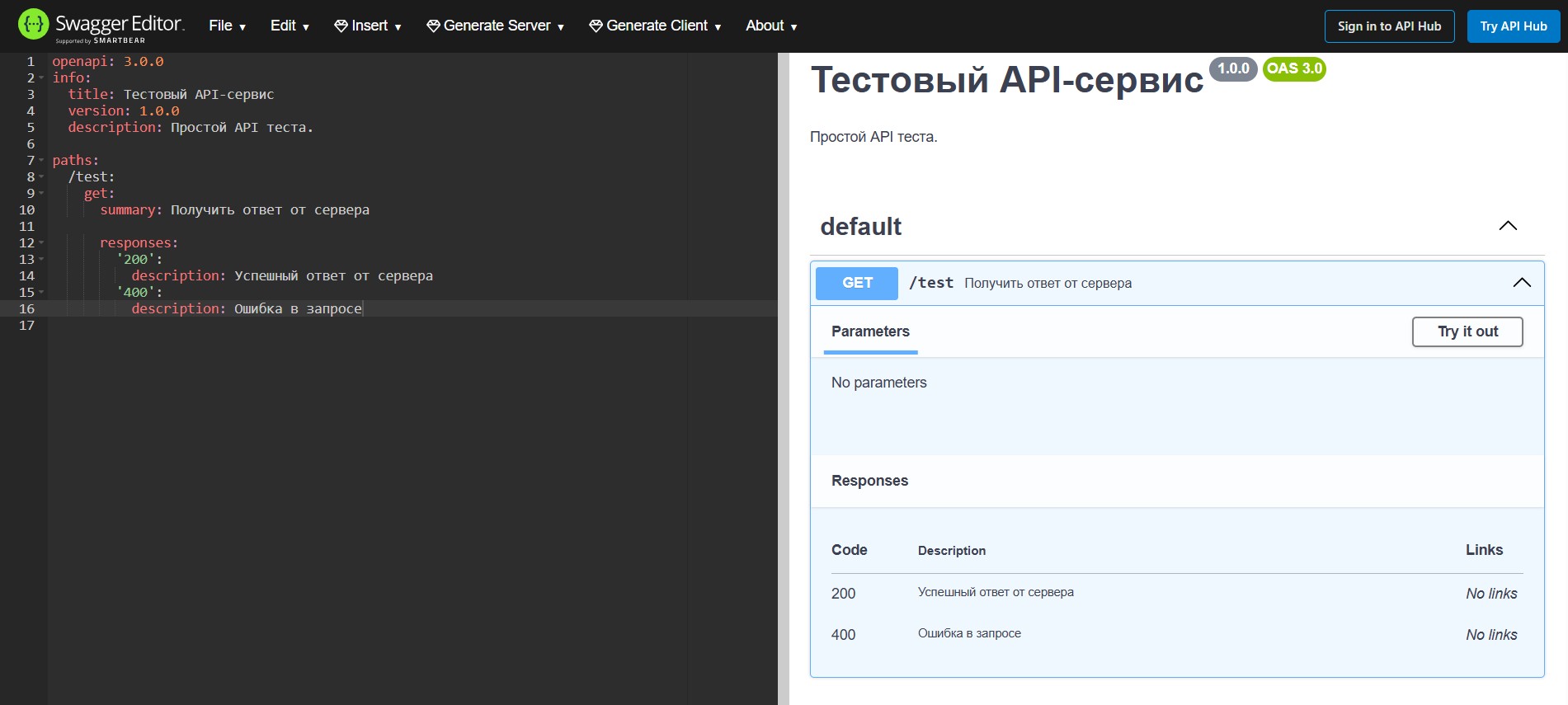
Task: Click Sign in to API Hub
Action: point(1389,26)
